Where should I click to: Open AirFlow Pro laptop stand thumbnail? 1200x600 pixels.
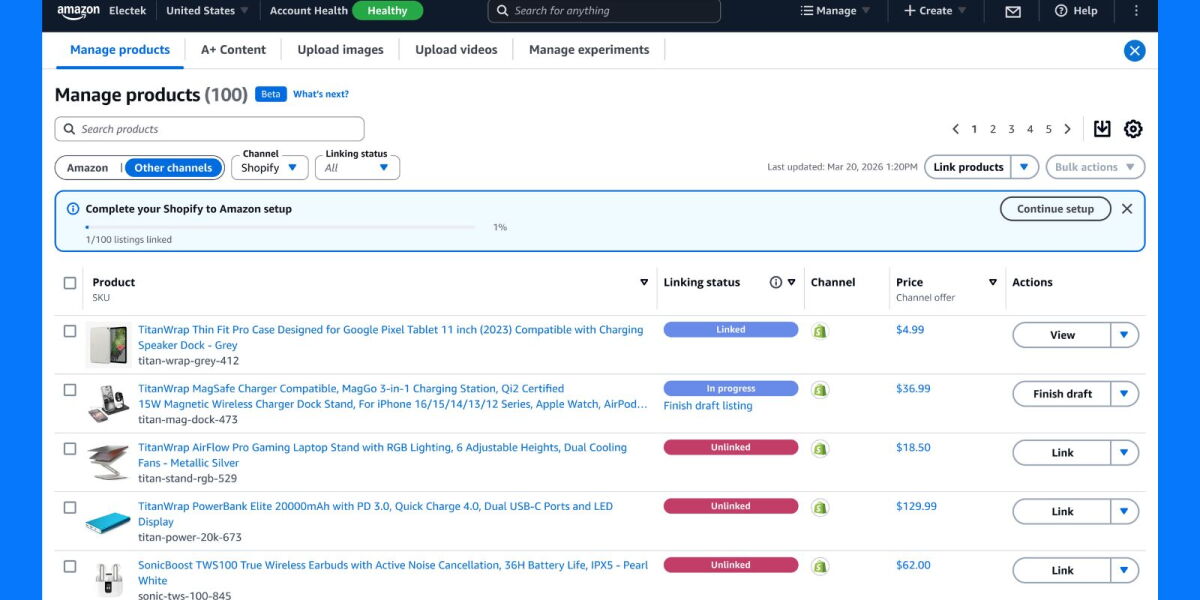coord(108,462)
